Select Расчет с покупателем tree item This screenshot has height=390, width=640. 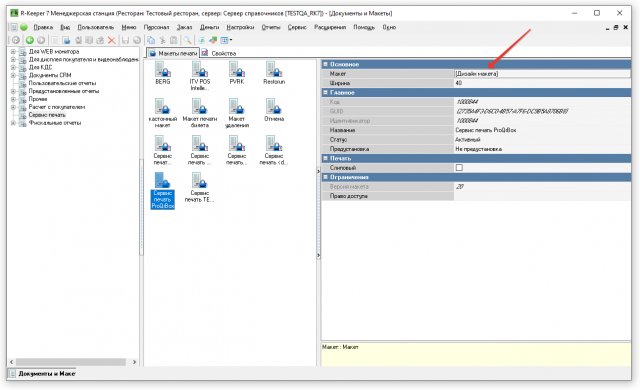[x=57, y=107]
